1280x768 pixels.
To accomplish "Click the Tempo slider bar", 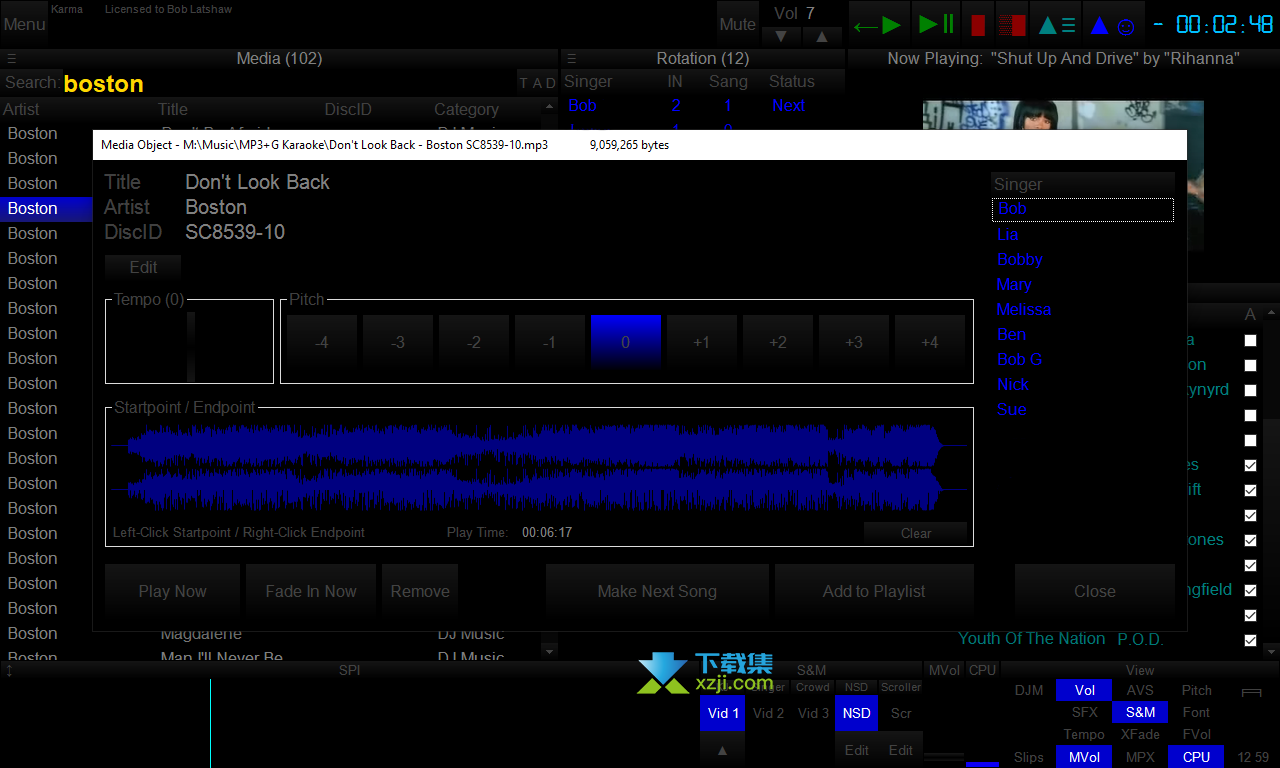I will click(191, 345).
